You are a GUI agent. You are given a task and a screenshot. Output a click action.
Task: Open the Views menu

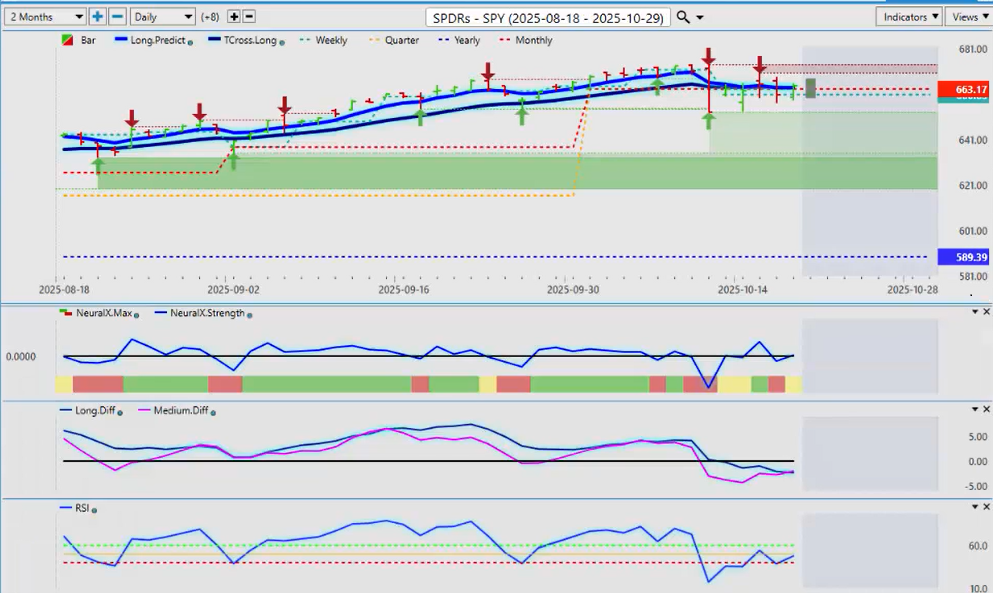968,17
